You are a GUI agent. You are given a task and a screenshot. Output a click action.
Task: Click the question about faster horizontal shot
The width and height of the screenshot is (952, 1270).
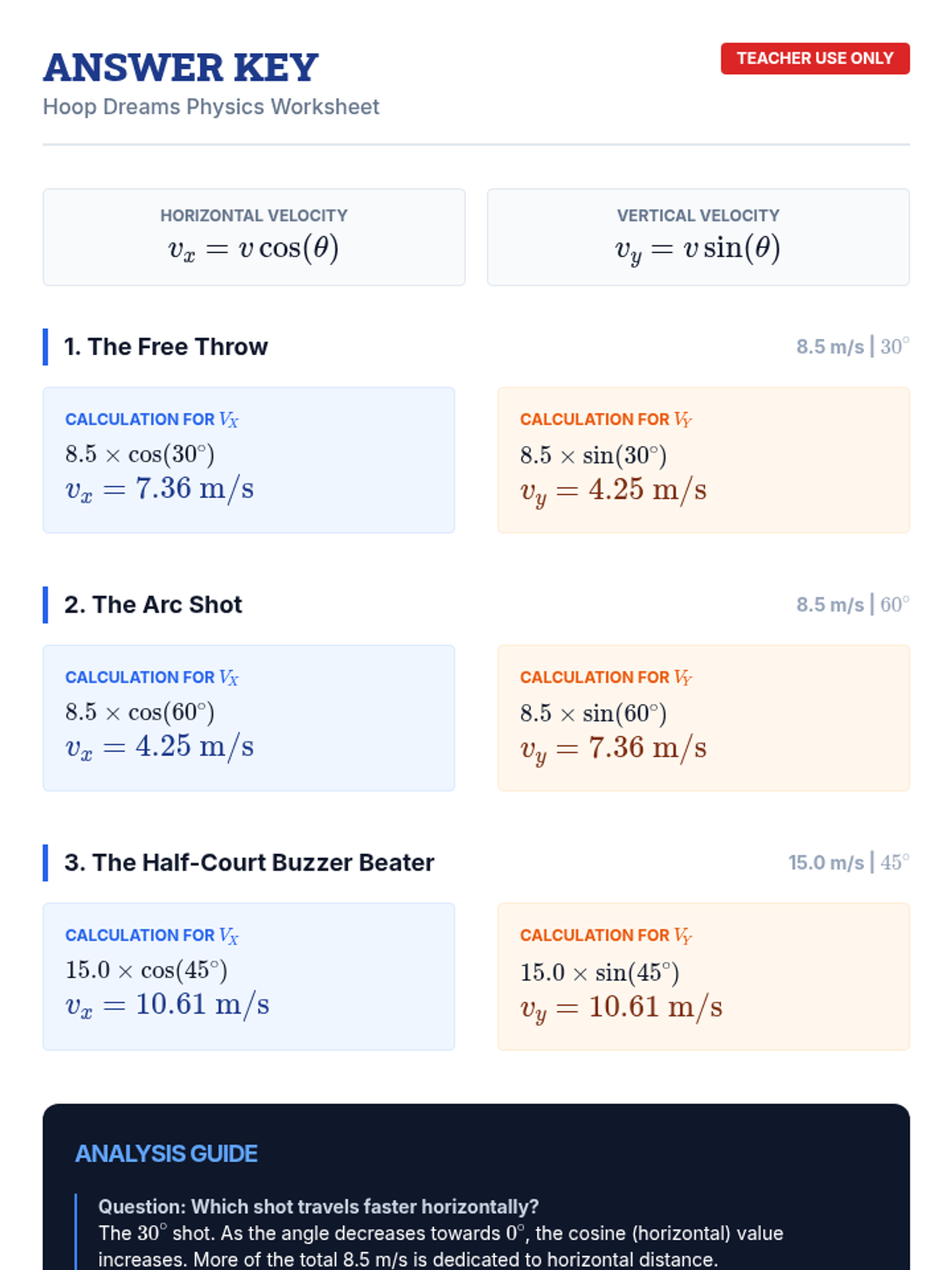[318, 1206]
